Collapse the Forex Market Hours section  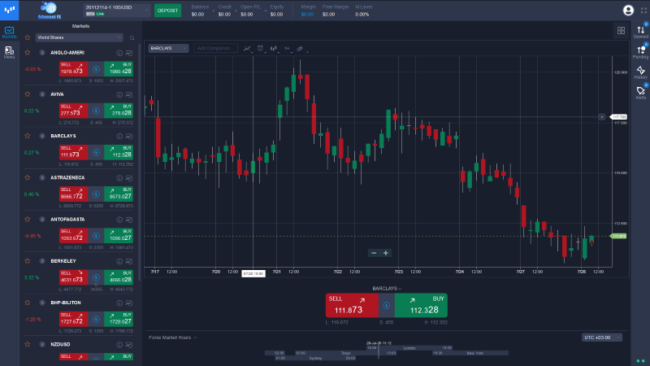coord(172,337)
